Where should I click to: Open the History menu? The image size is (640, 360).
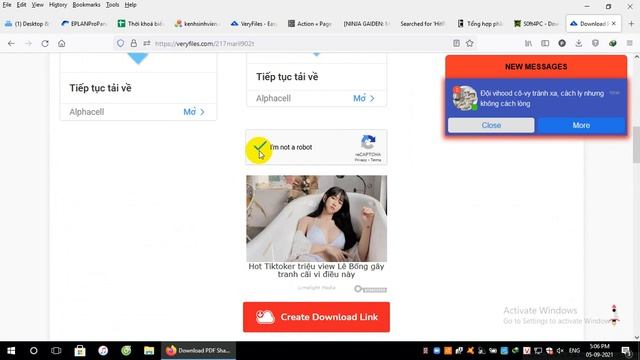58,5
